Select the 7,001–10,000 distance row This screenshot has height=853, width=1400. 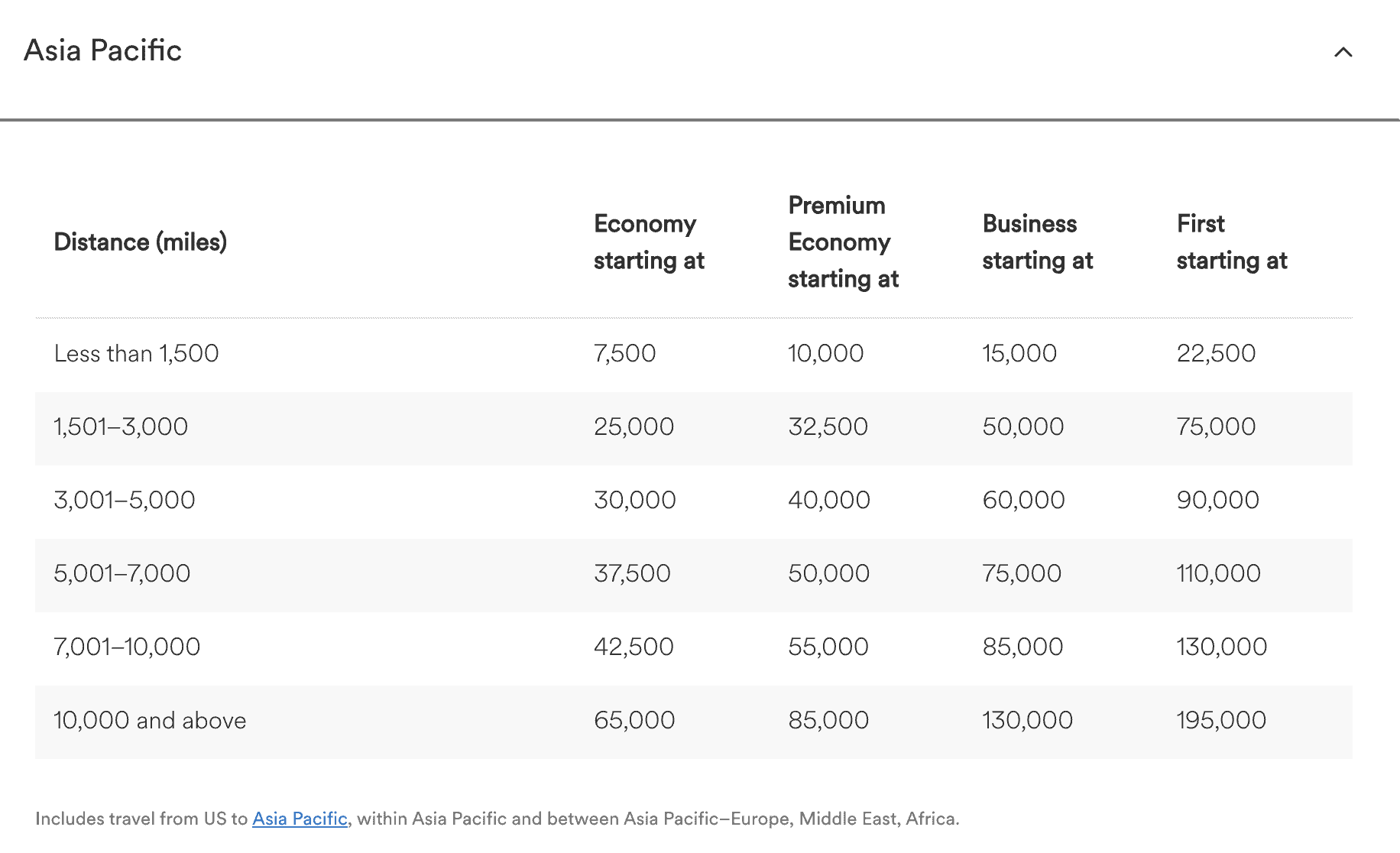[126, 646]
